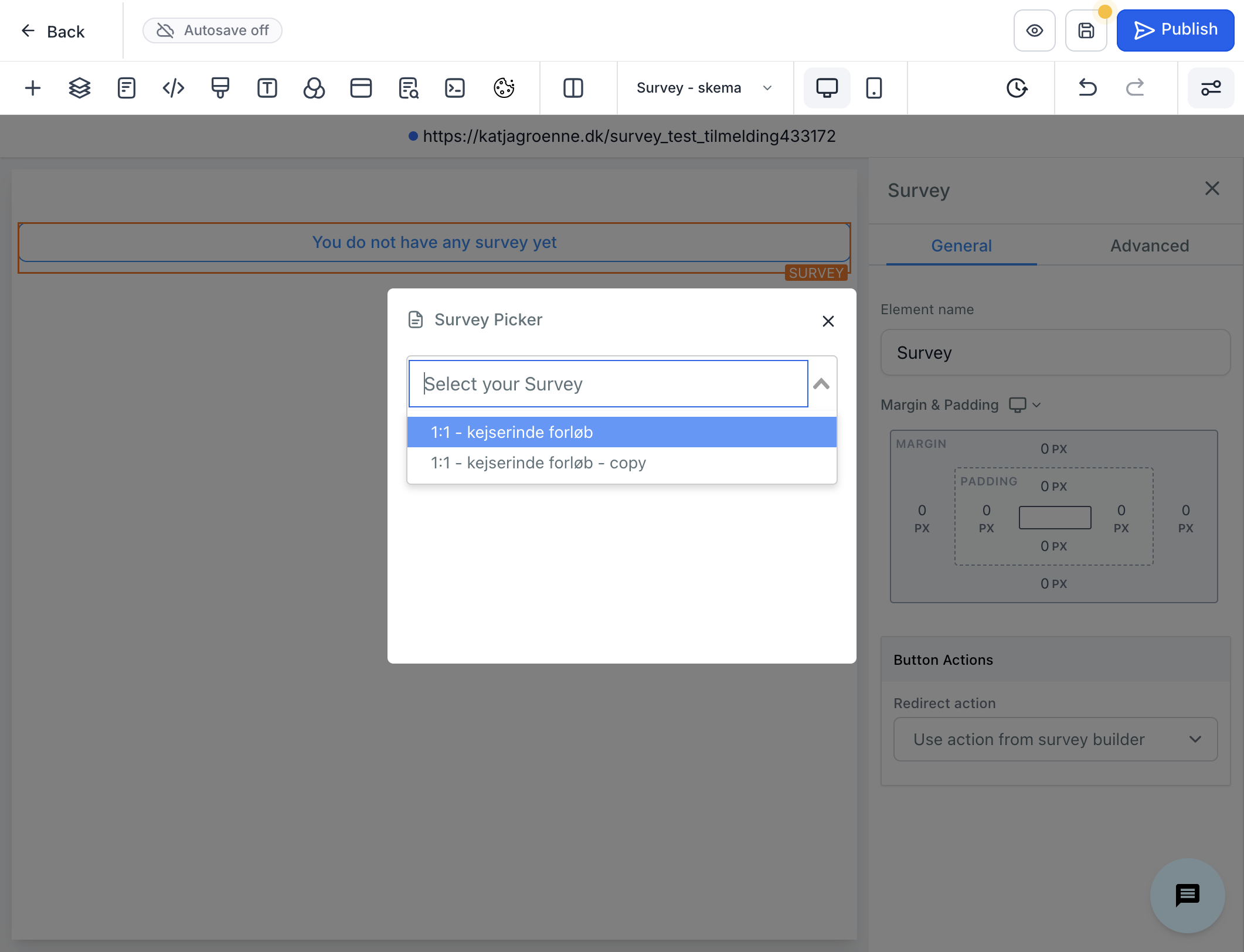This screenshot has height=952, width=1244.
Task: Toggle the split columns layout icon
Action: [573, 88]
